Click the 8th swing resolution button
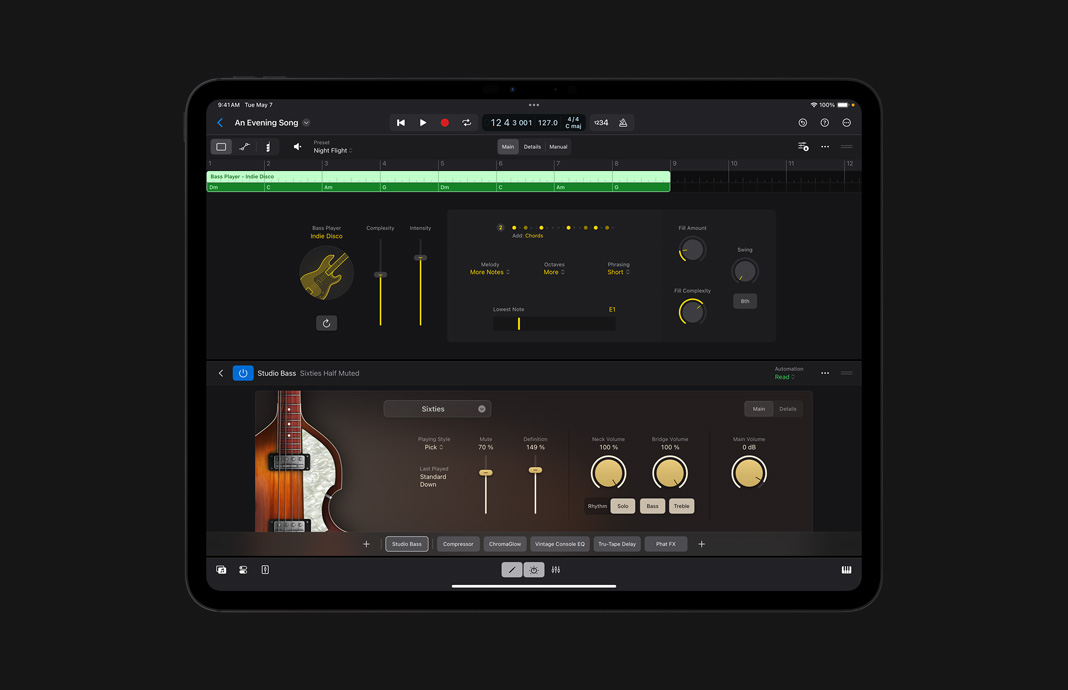Viewport: 1068px width, 690px height. [744, 300]
